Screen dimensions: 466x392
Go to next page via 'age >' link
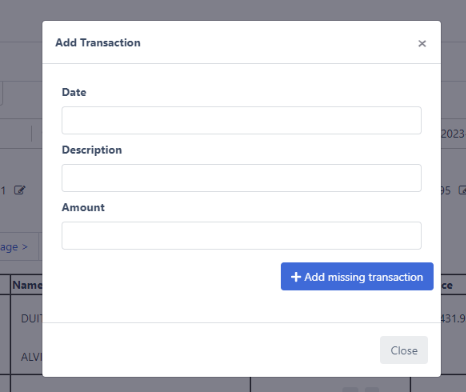(14, 247)
